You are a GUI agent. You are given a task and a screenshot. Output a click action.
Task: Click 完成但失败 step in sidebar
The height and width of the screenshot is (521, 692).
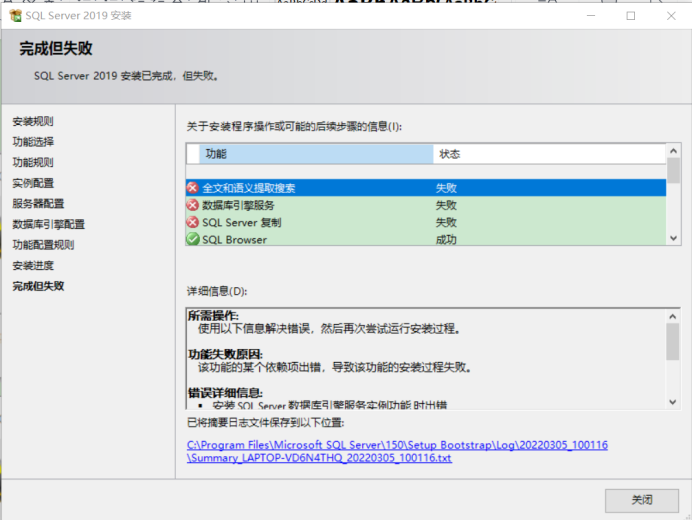[38, 286]
